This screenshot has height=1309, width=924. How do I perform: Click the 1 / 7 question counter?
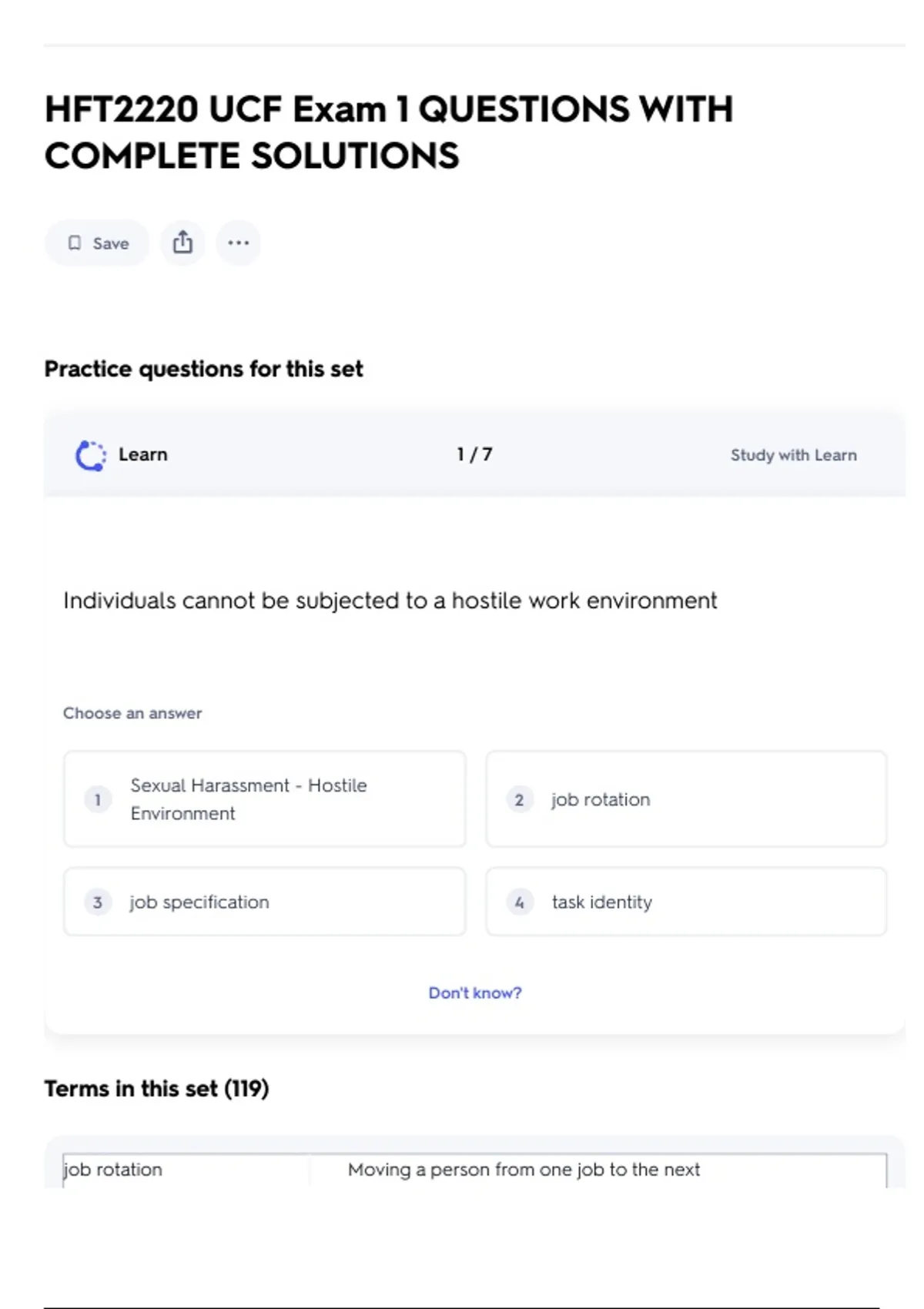point(474,454)
